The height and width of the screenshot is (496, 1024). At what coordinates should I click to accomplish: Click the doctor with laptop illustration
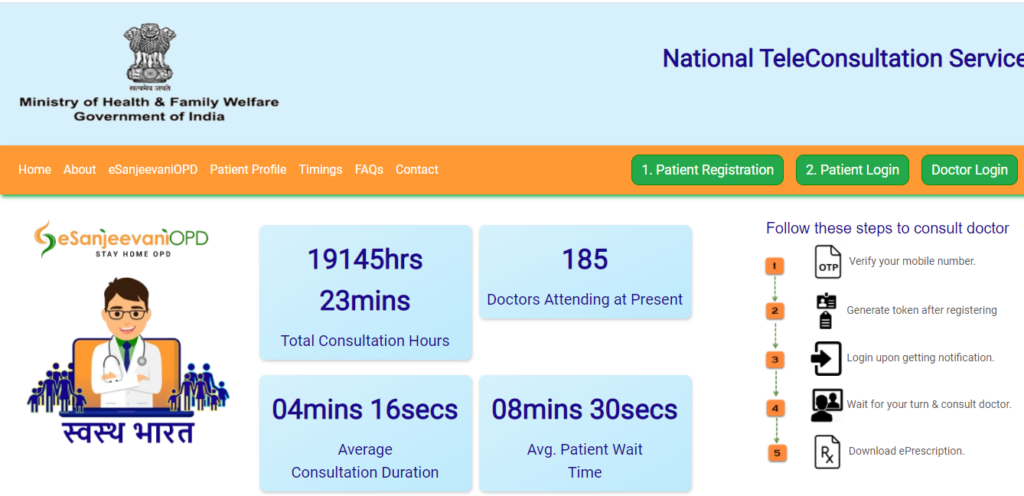coord(128,347)
